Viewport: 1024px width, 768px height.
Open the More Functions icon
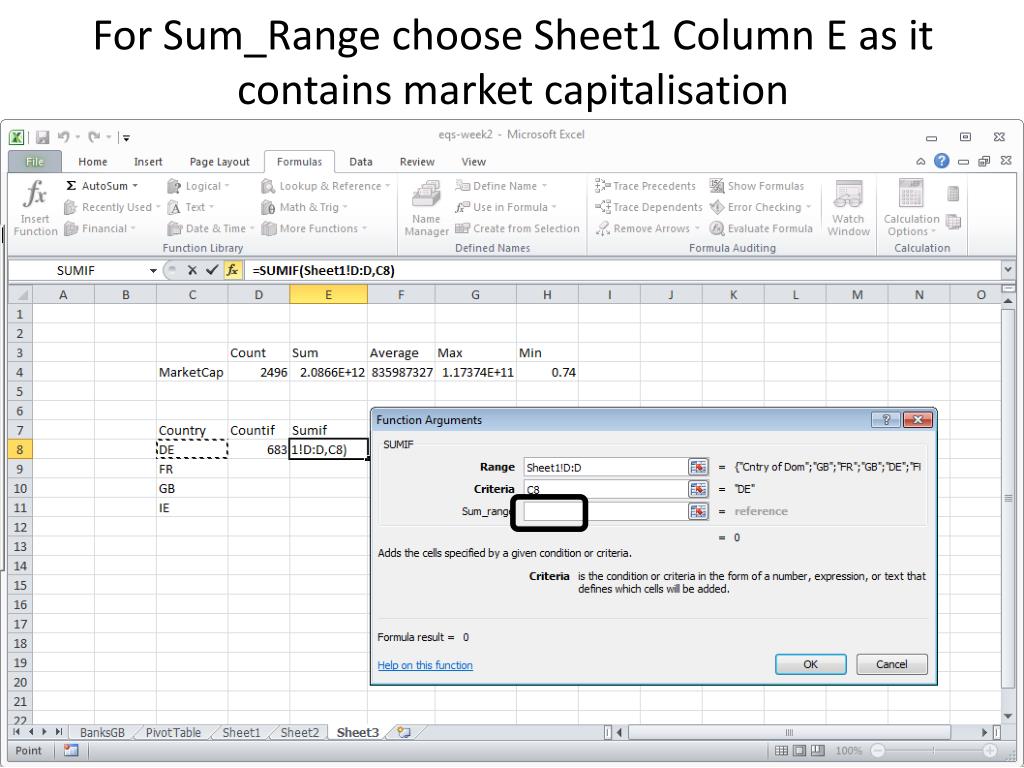pos(268,229)
